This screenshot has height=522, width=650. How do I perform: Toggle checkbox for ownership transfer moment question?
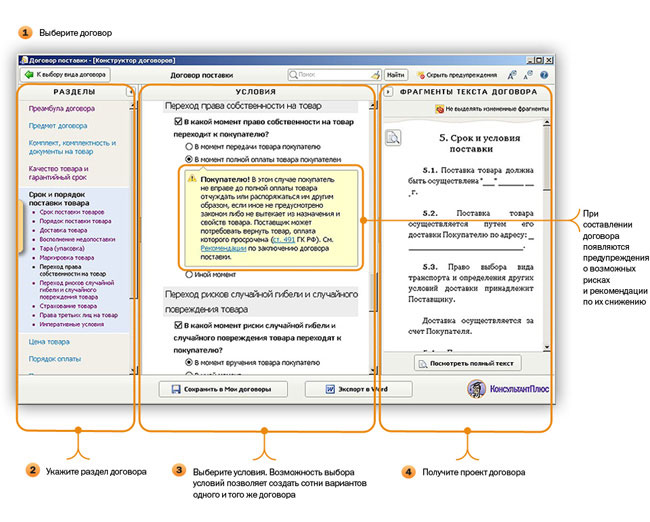point(178,122)
